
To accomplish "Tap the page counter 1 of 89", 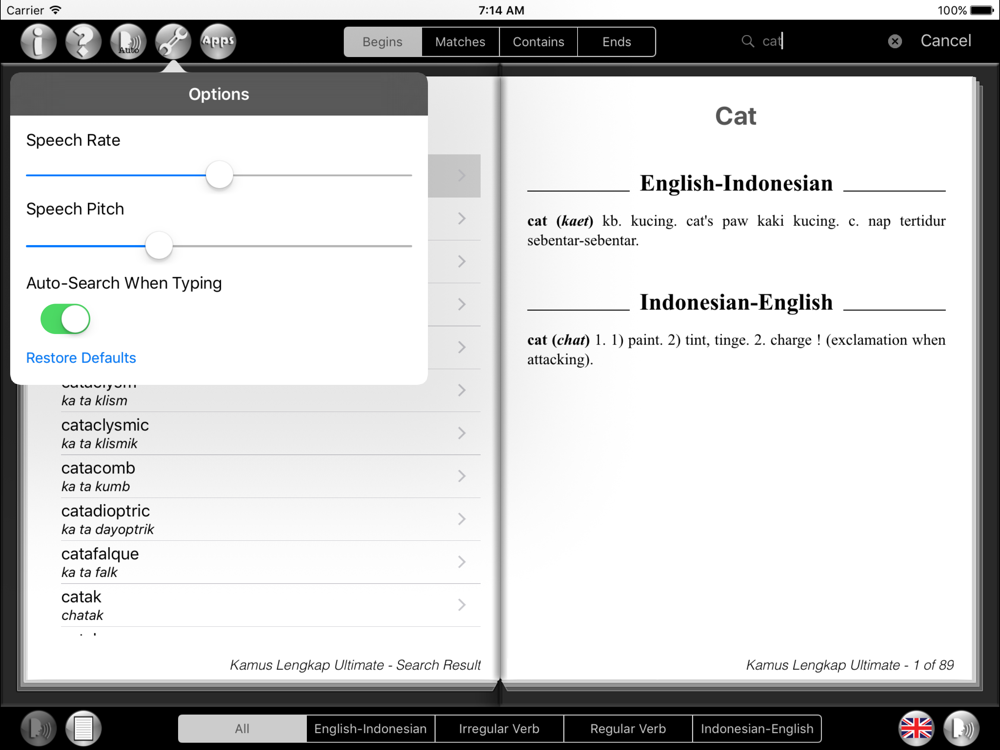I will [x=934, y=665].
